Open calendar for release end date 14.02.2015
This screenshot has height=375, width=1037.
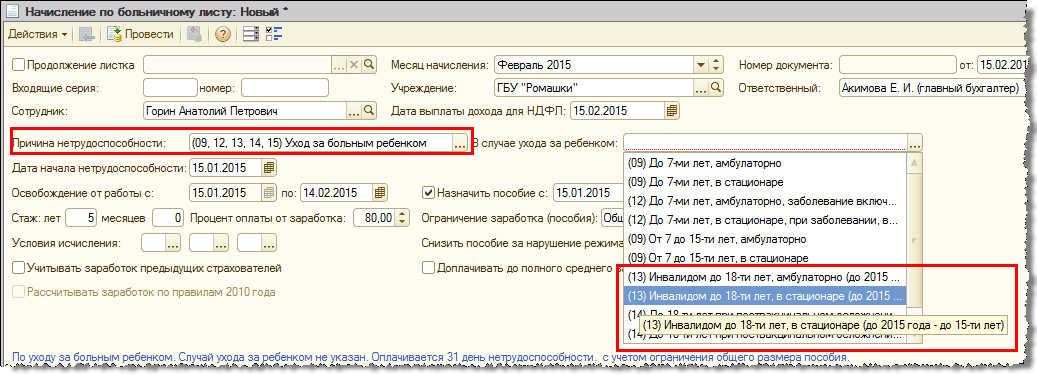pyautogui.click(x=379, y=192)
